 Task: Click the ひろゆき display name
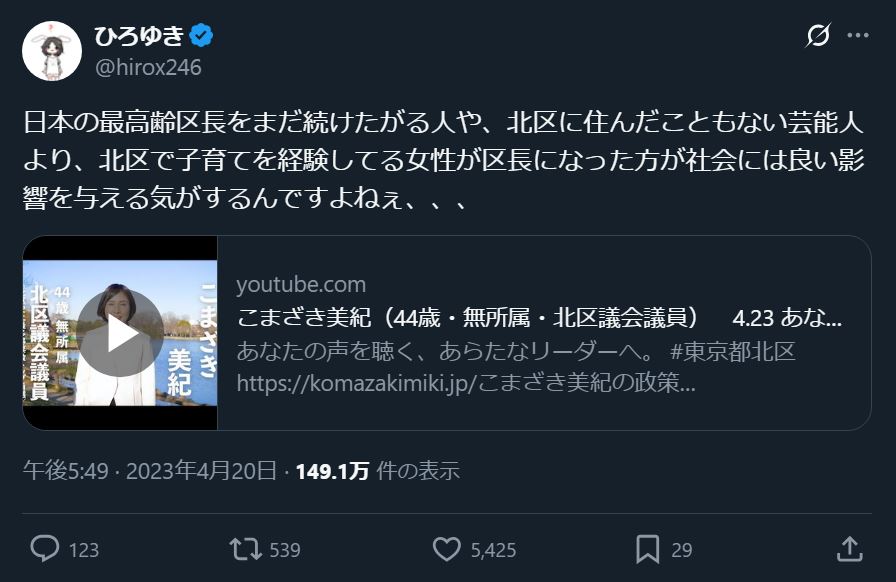[x=138, y=37]
